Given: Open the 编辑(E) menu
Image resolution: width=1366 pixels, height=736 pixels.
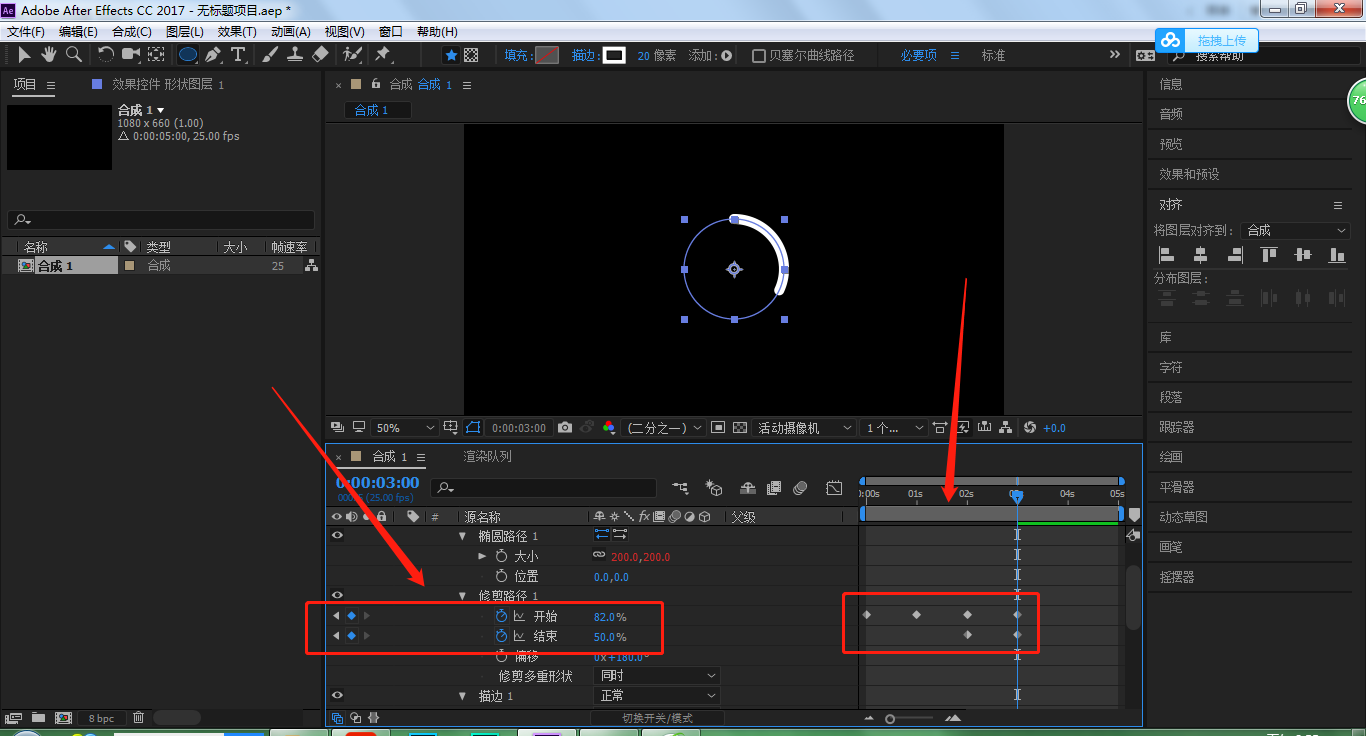Looking at the screenshot, I should tap(78, 32).
